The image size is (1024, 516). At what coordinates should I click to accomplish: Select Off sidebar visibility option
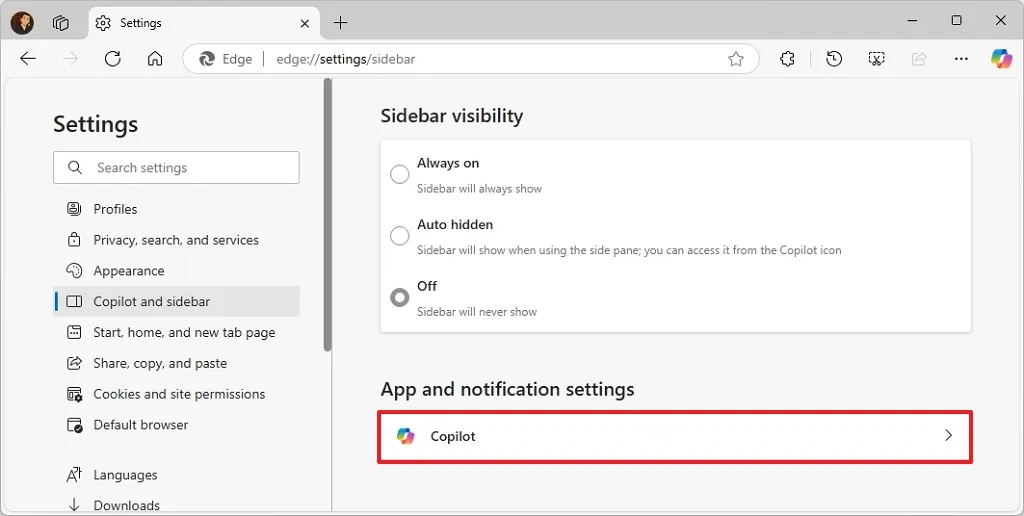click(x=400, y=297)
